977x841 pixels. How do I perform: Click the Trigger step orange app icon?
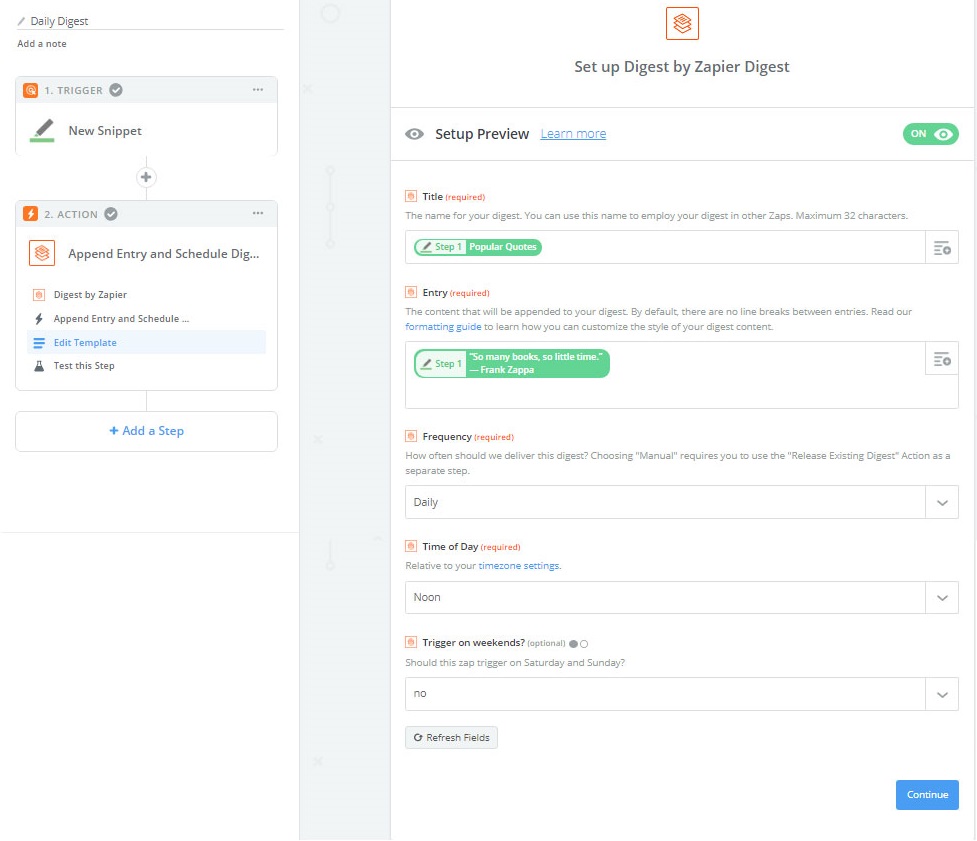pyautogui.click(x=30, y=90)
